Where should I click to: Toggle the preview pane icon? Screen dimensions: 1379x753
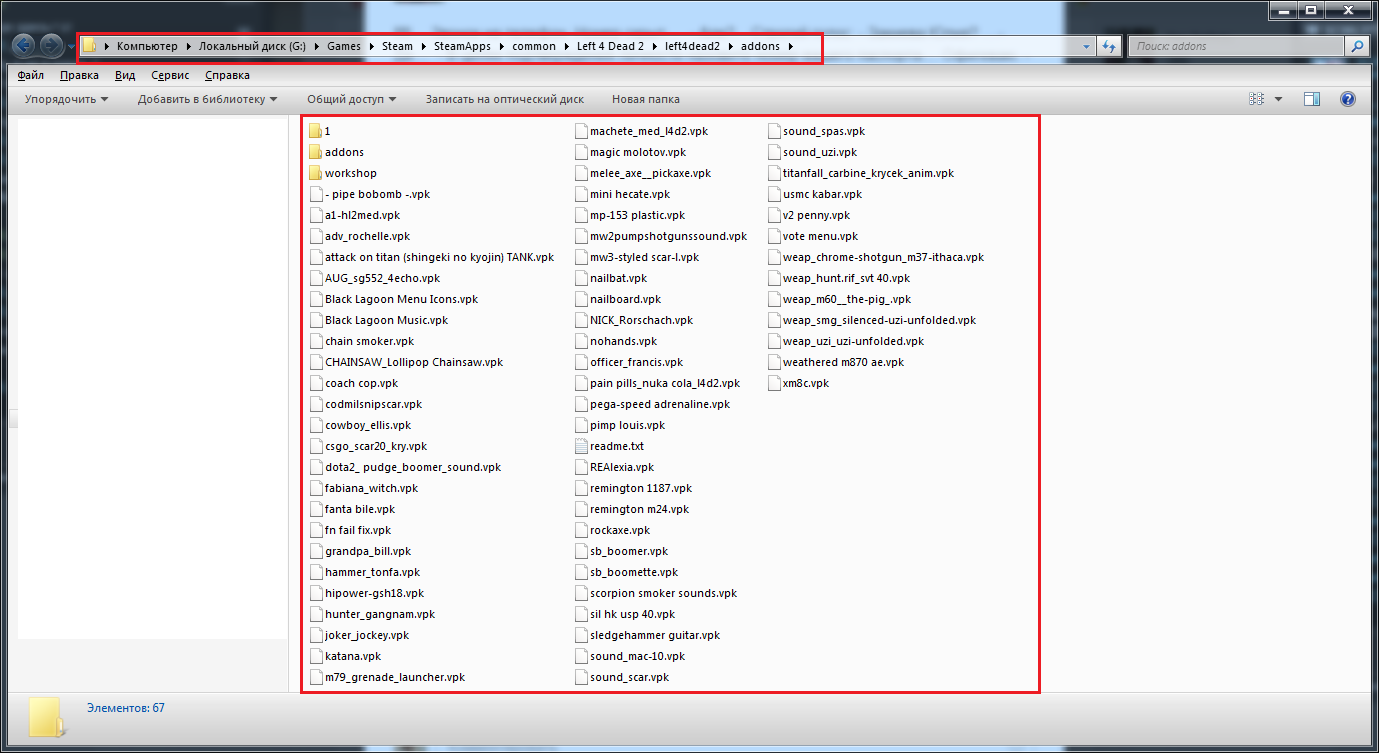[x=1313, y=99]
